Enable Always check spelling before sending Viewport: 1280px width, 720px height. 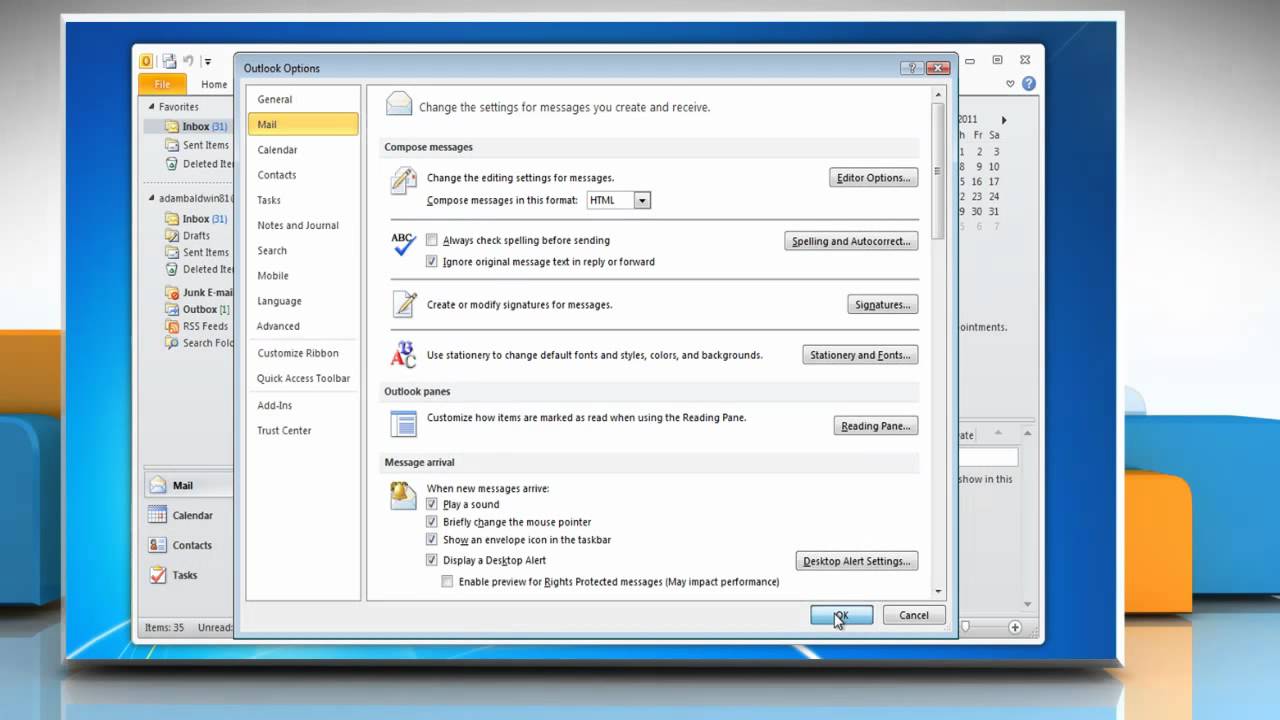(432, 240)
